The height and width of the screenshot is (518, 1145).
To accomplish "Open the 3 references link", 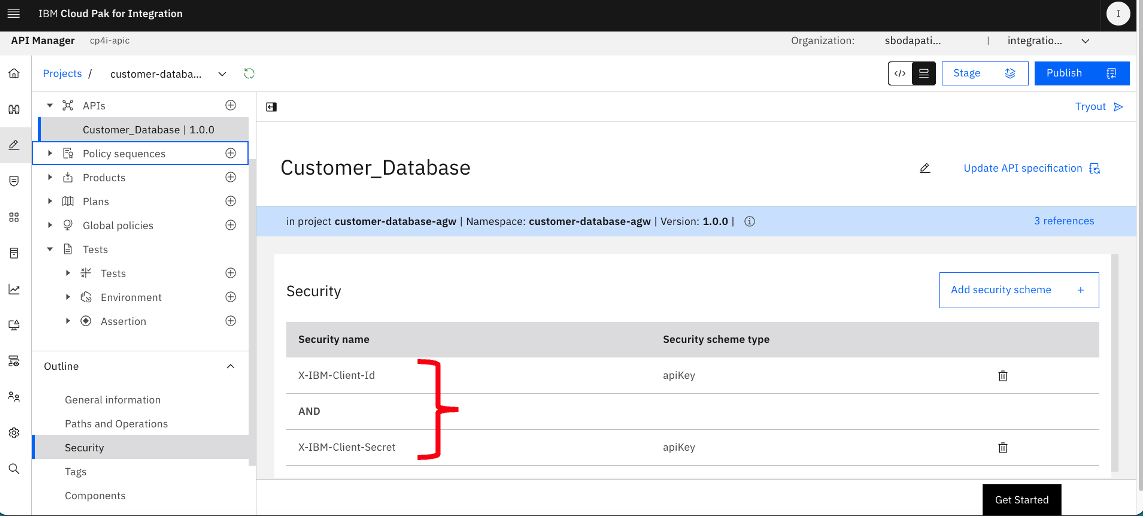I will 1064,221.
